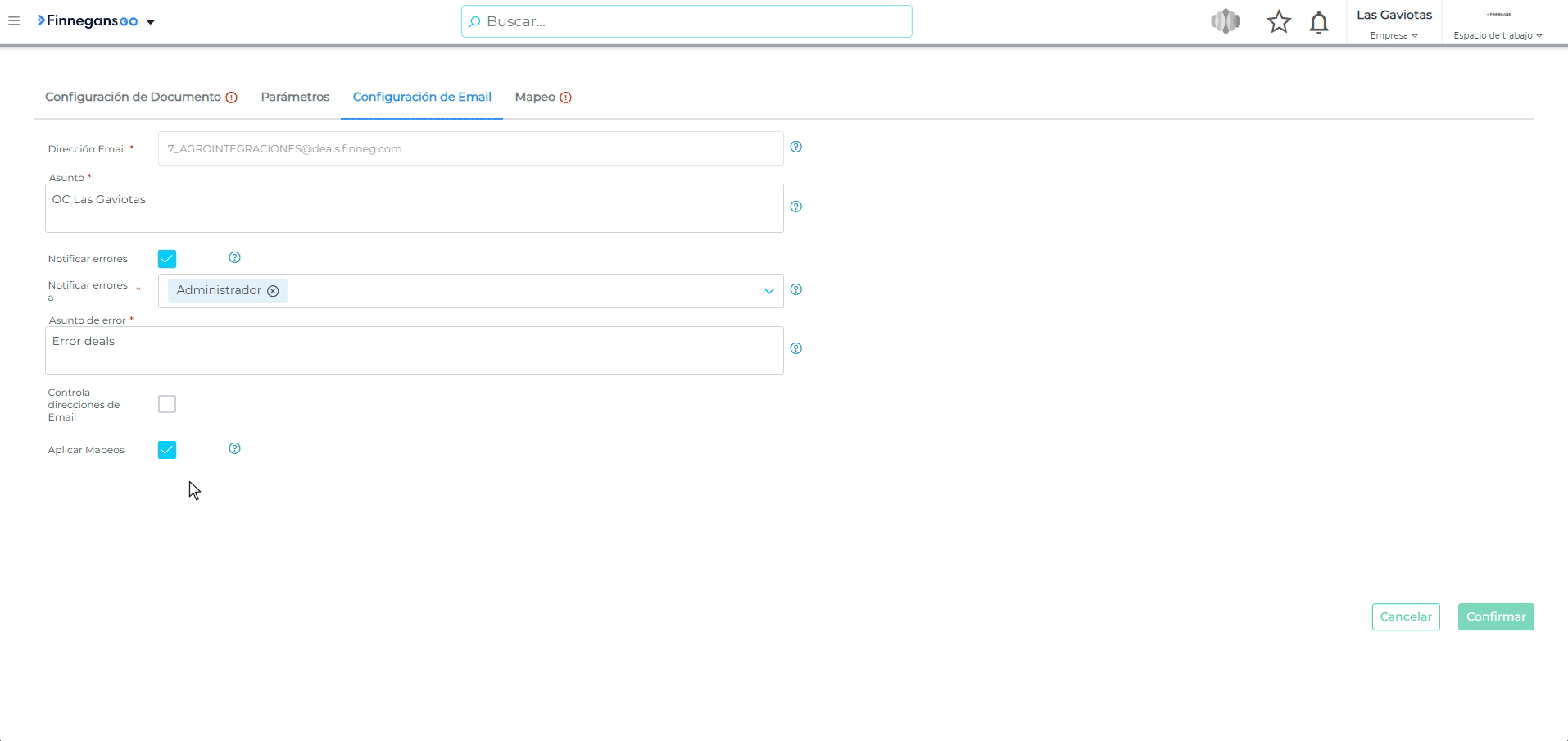Click the Dirección Email input field
Screen dimensions: 1568x741
click(471, 148)
